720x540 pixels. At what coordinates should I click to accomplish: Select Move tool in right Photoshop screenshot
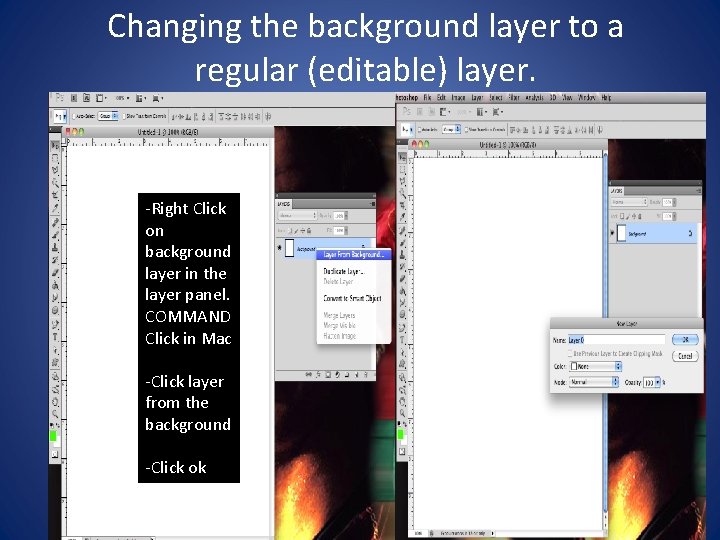coord(402,158)
